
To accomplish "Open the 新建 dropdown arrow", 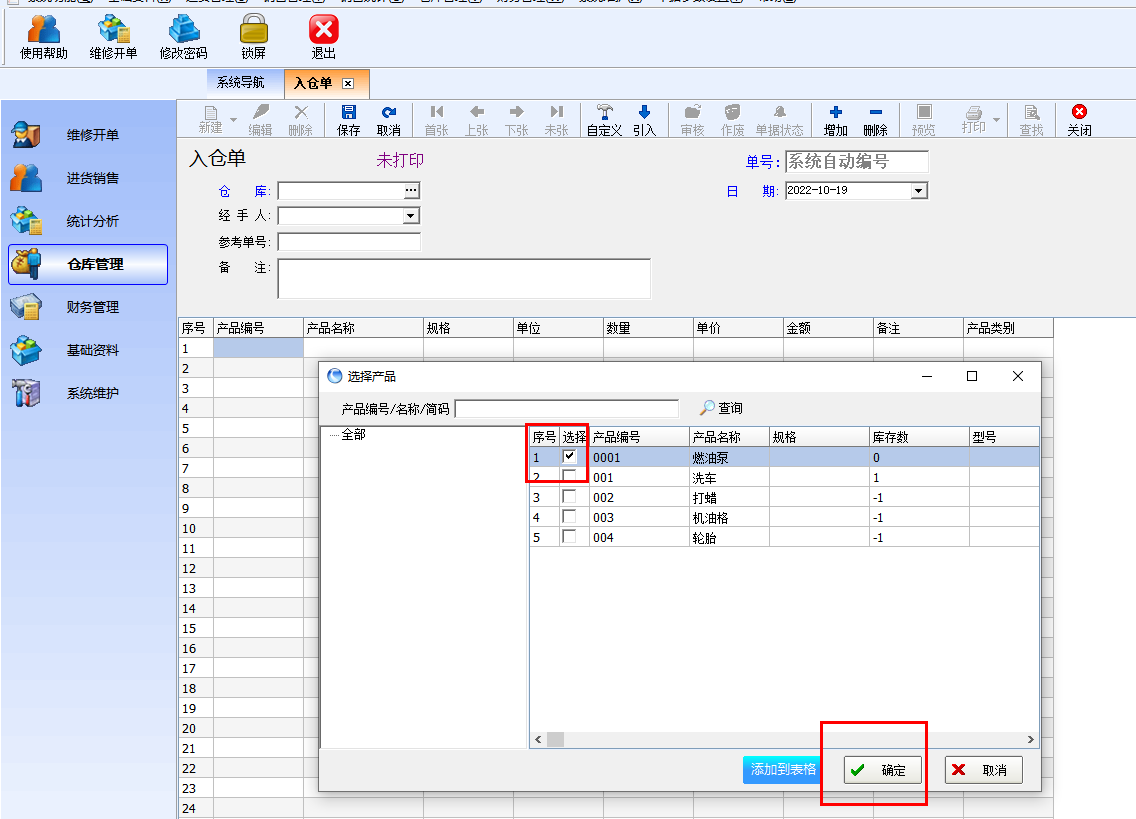I will pos(233,120).
